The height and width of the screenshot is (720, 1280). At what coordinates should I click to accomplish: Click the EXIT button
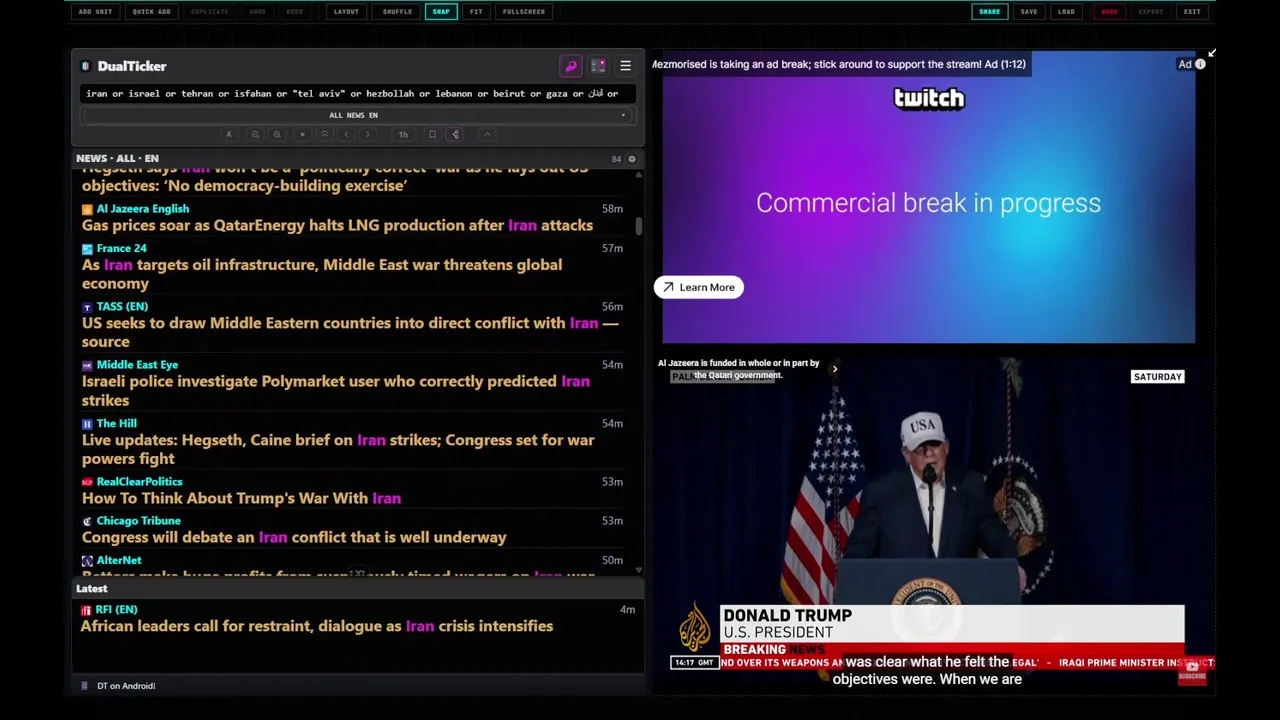[1192, 12]
